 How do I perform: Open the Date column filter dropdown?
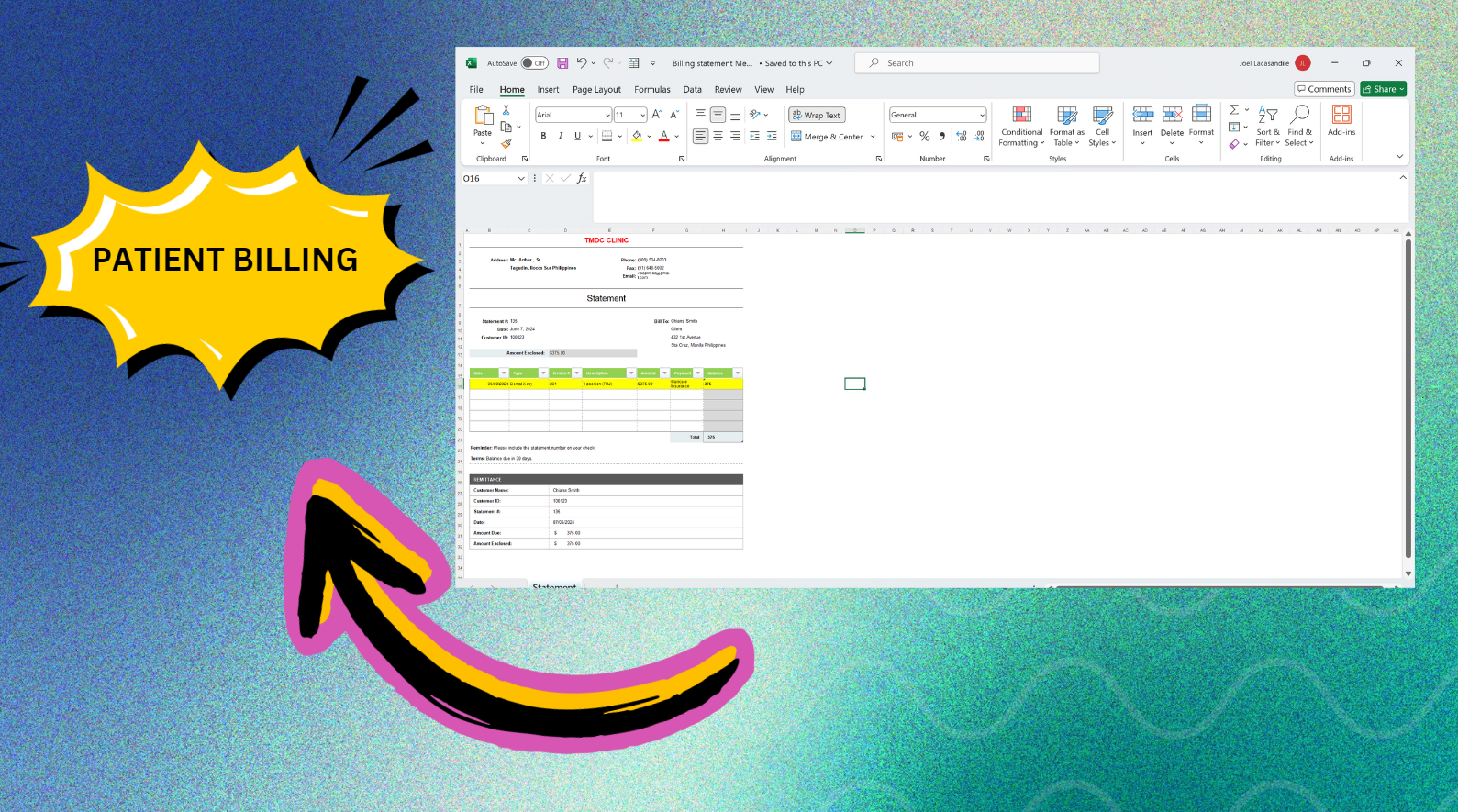[x=504, y=373]
